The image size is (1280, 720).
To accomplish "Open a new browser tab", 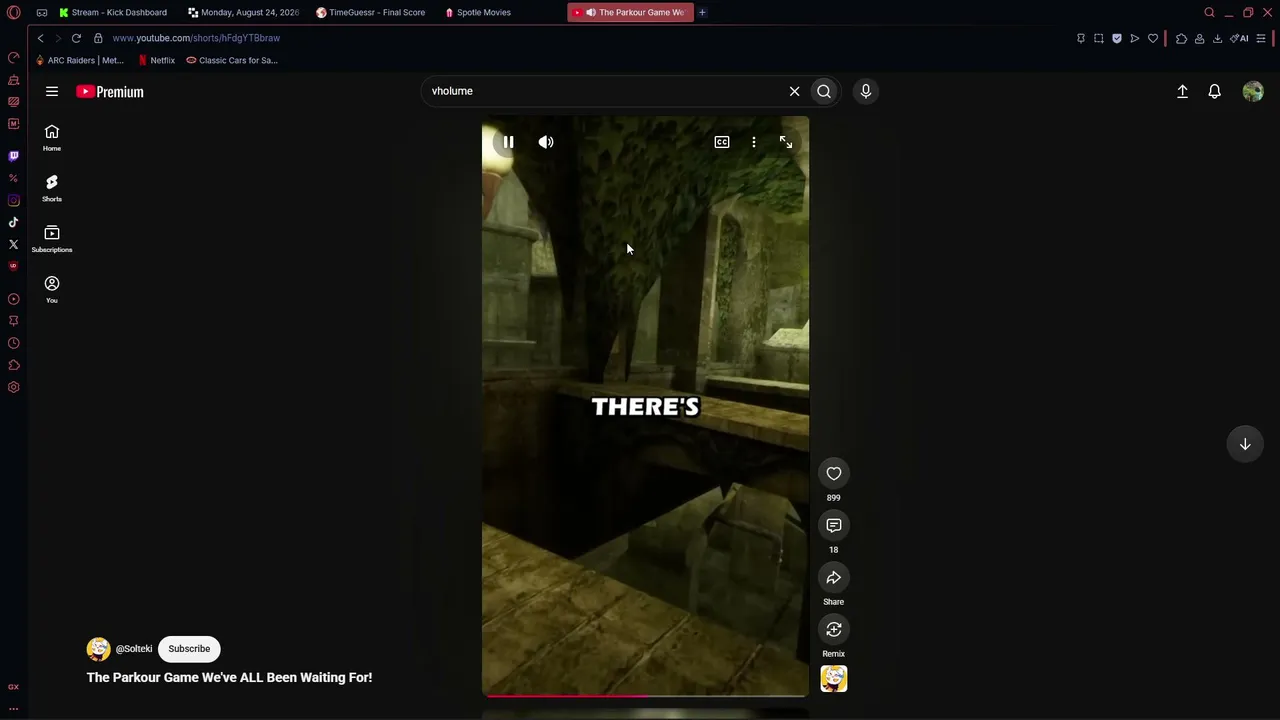I will coord(702,12).
